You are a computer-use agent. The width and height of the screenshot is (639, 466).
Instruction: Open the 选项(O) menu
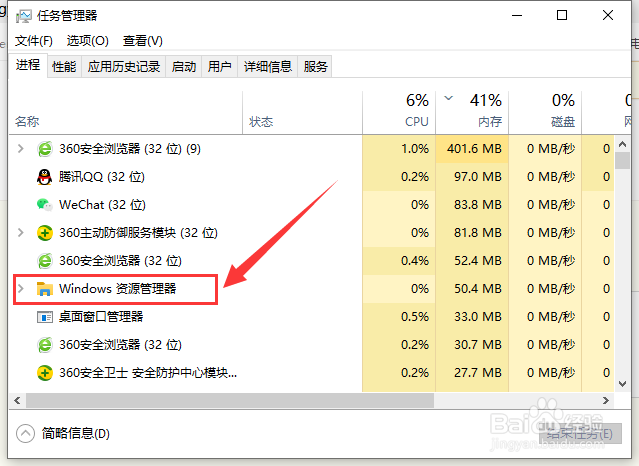tap(88, 41)
